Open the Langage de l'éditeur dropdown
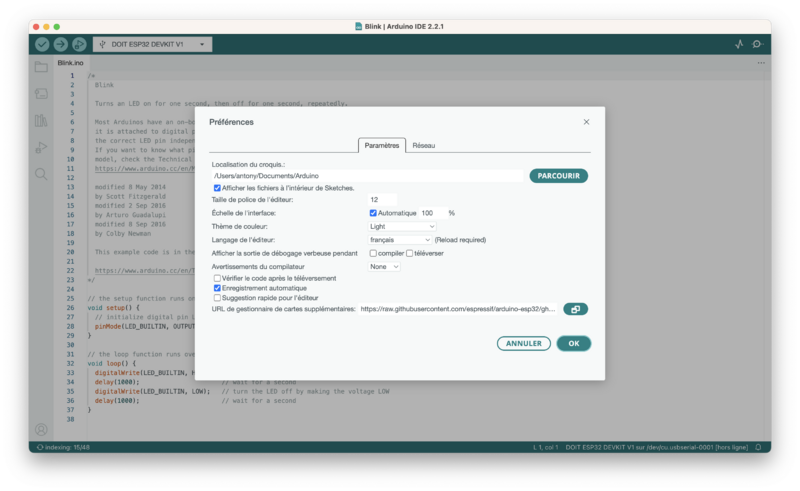800x491 pixels. (400, 240)
